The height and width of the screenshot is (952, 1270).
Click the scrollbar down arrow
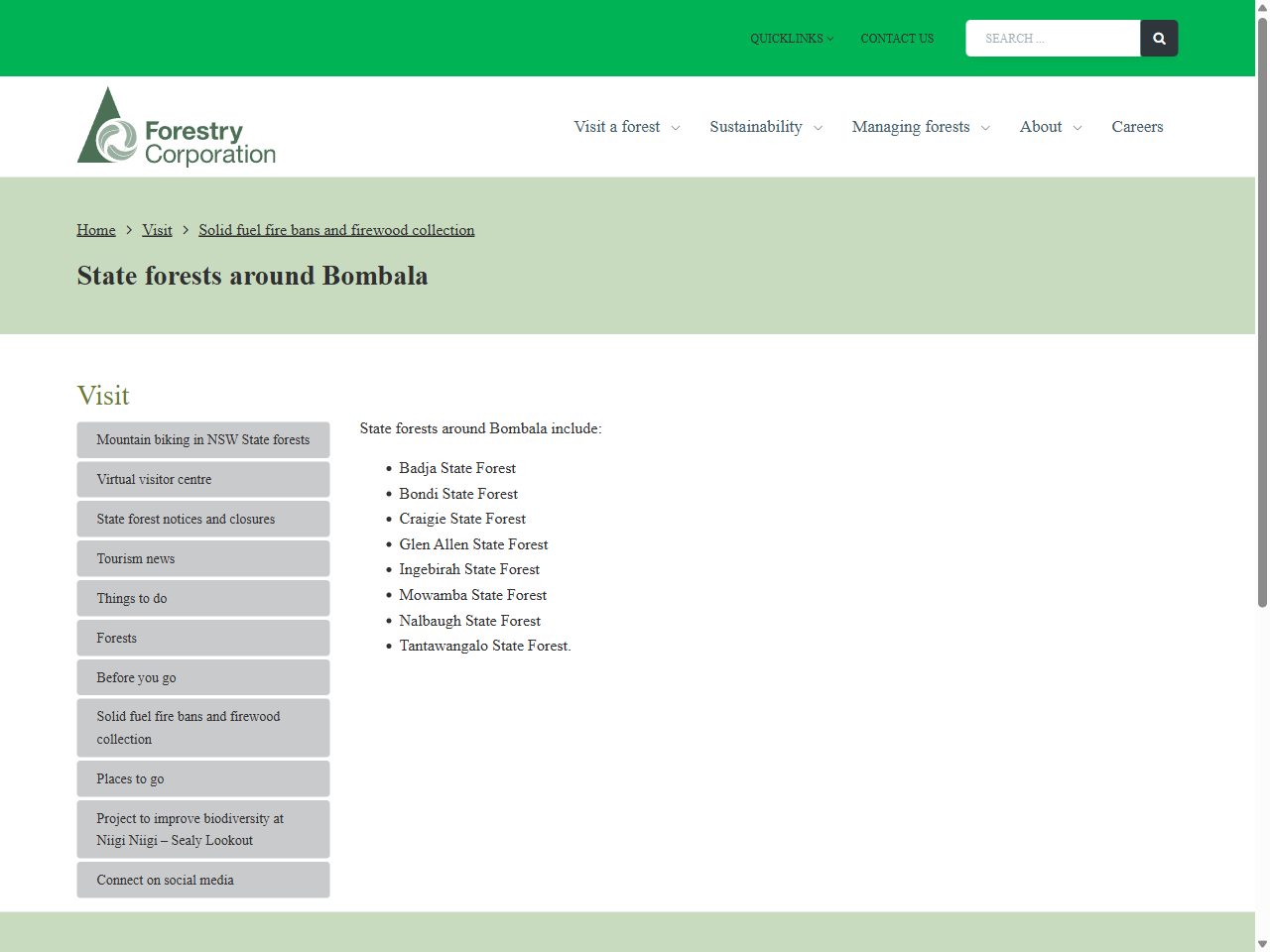click(x=1262, y=944)
